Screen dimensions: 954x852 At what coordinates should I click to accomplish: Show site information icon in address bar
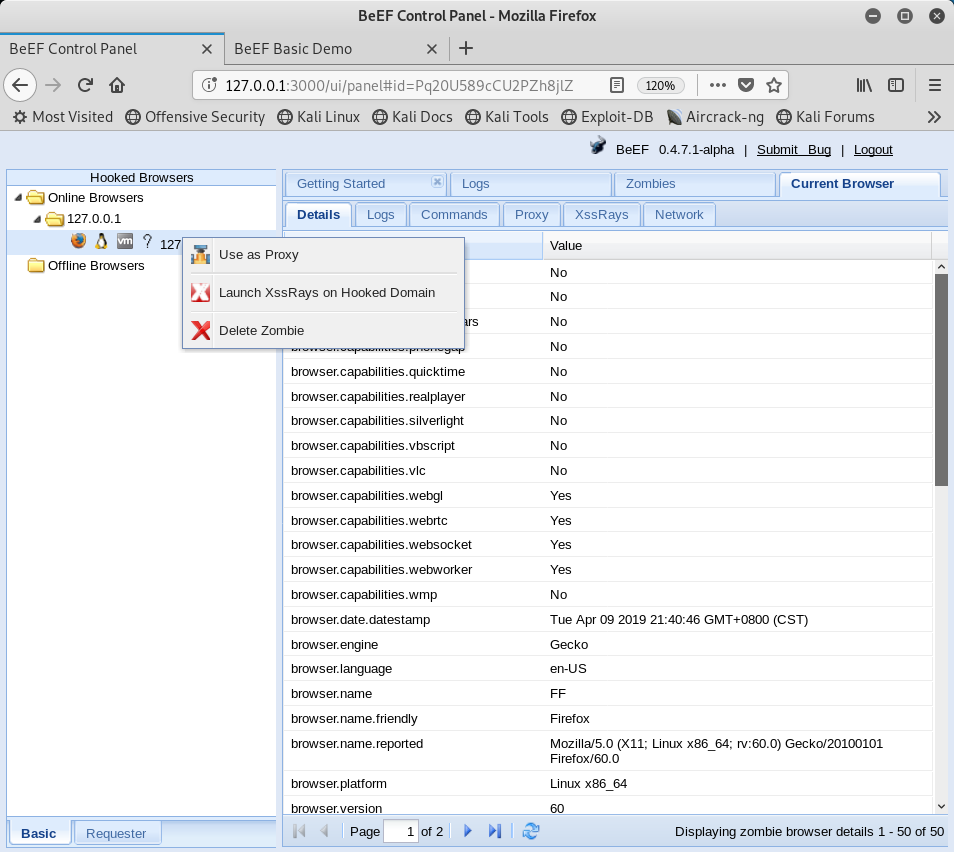click(x=209, y=85)
